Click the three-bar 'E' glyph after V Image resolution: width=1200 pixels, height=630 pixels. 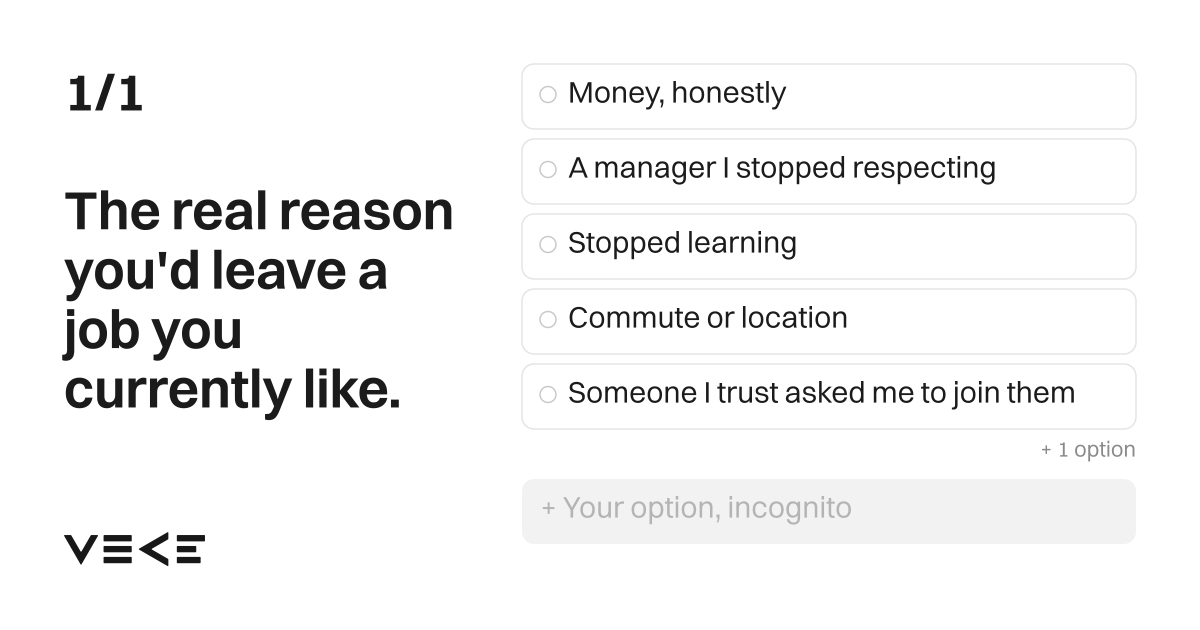(x=117, y=549)
